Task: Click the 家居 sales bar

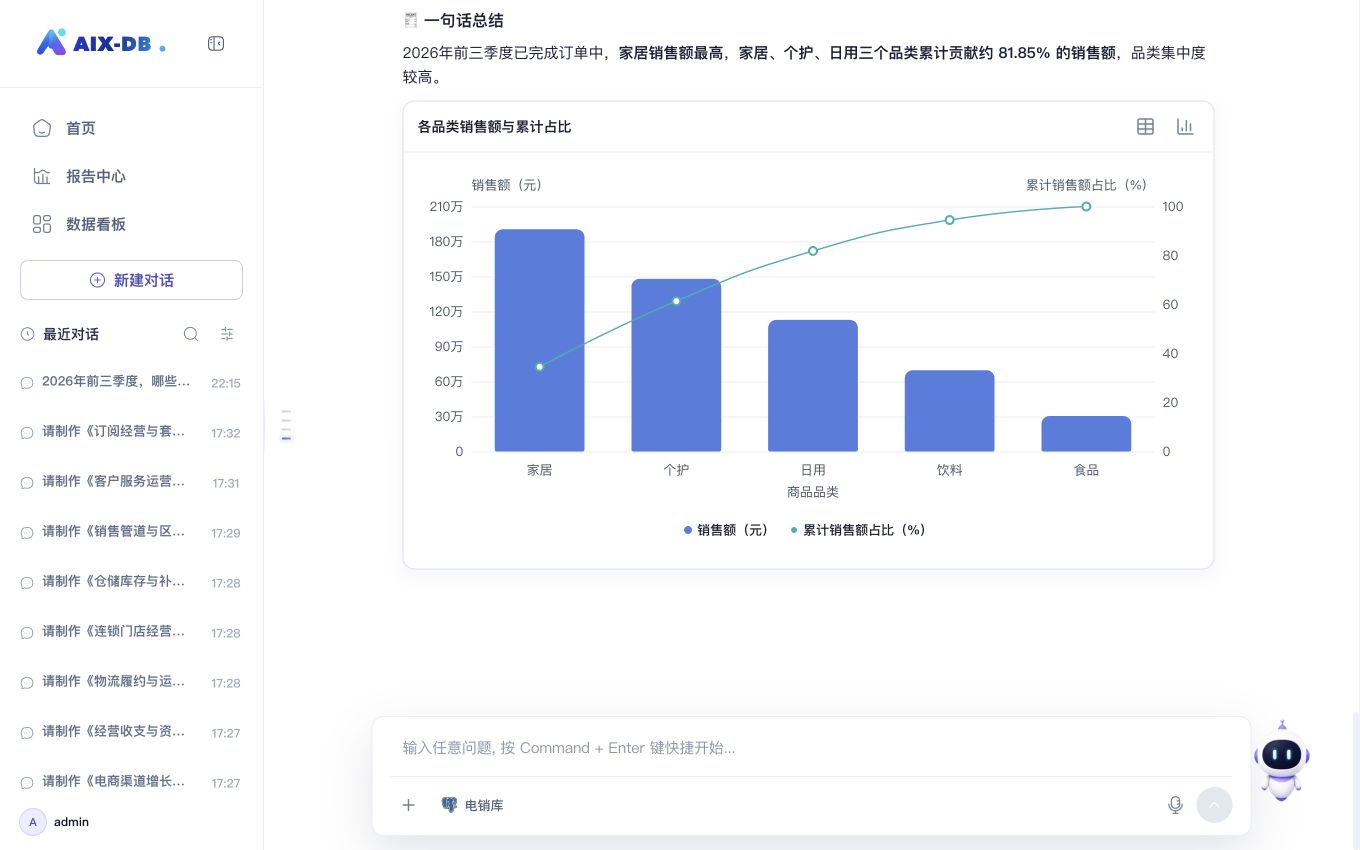Action: pyautogui.click(x=539, y=340)
